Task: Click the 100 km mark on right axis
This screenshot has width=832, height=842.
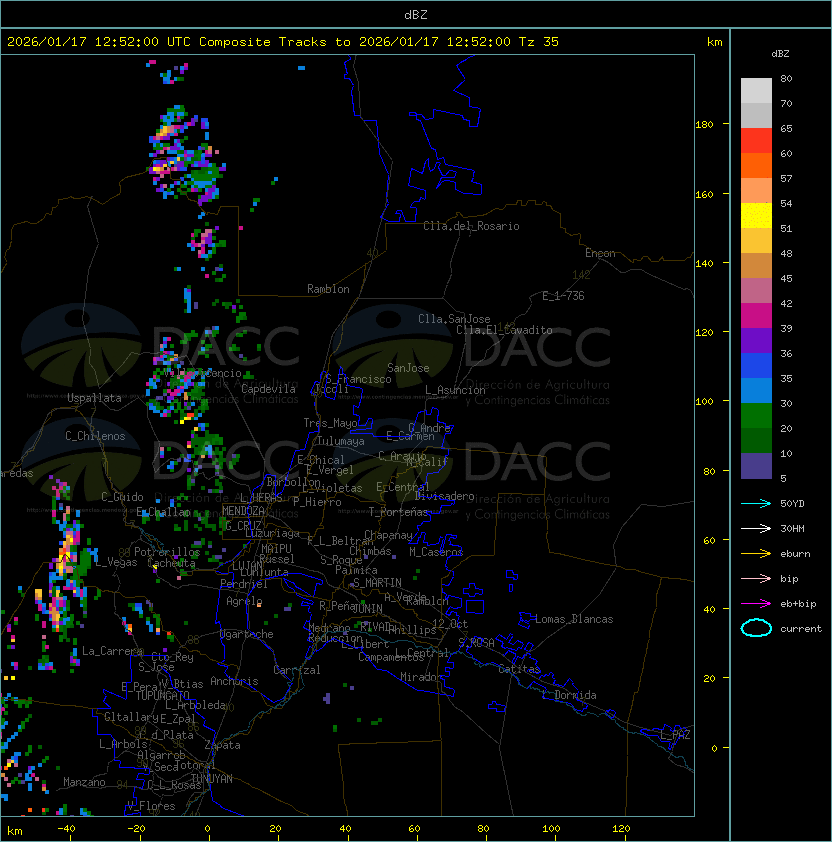Action: 704,402
